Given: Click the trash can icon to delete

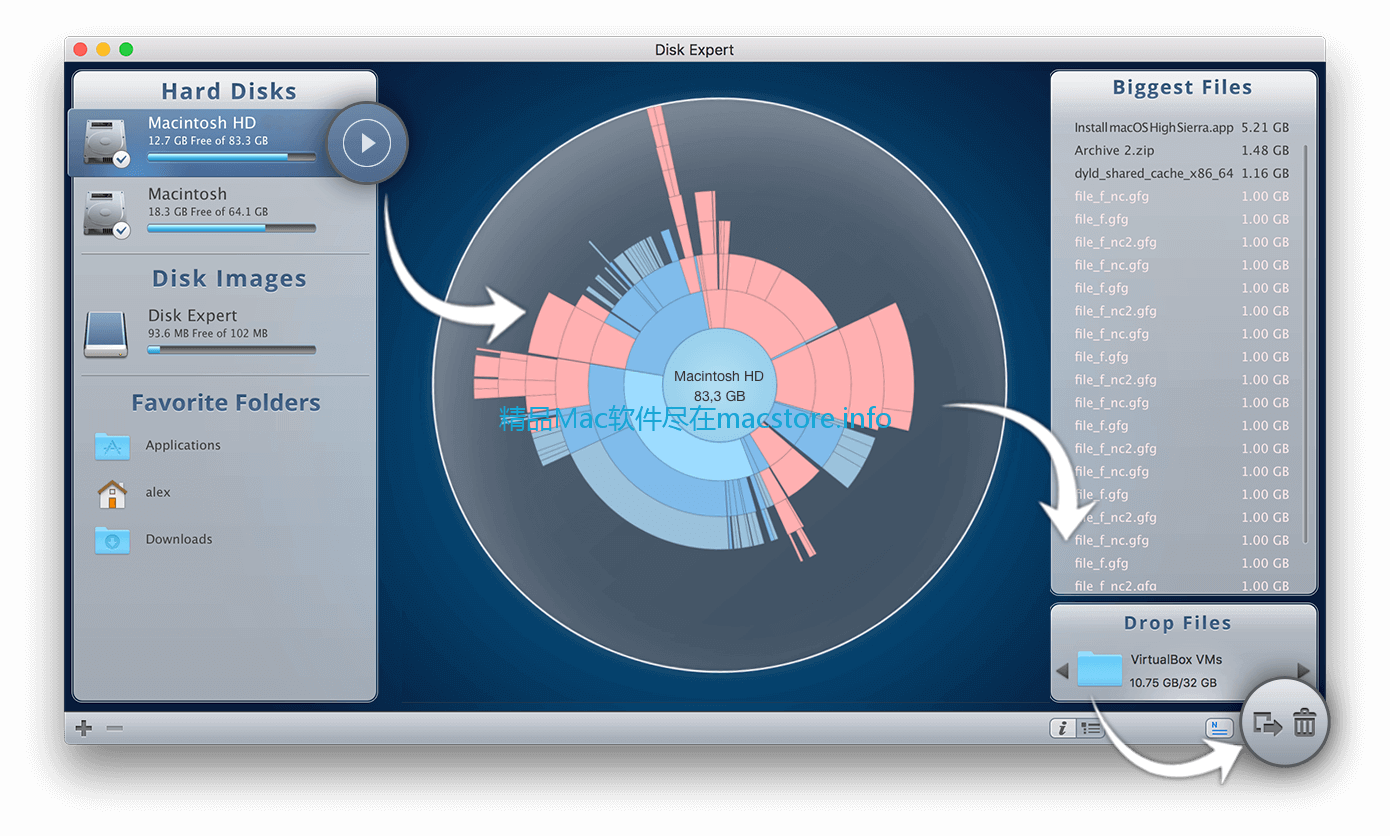Looking at the screenshot, I should 1304,722.
